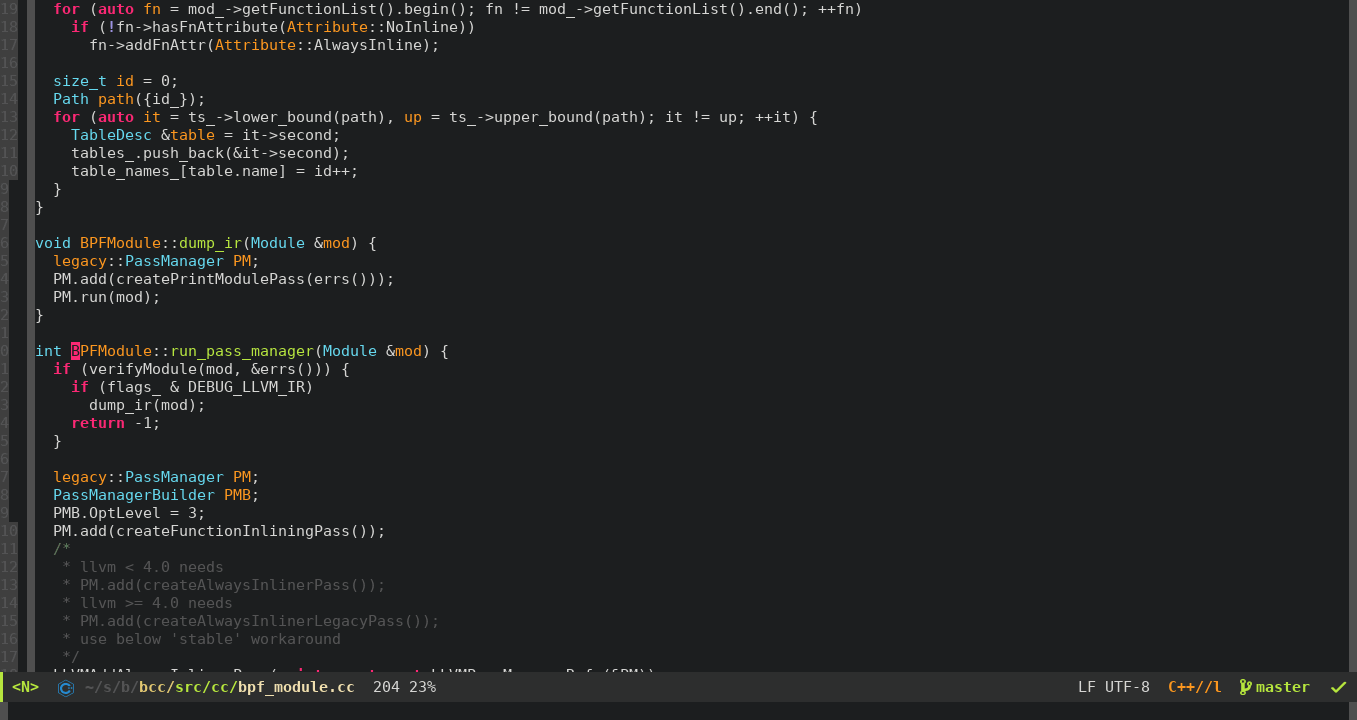Click the 23% buffer position indicator
Screen dimensions: 1357x720
click(422, 687)
